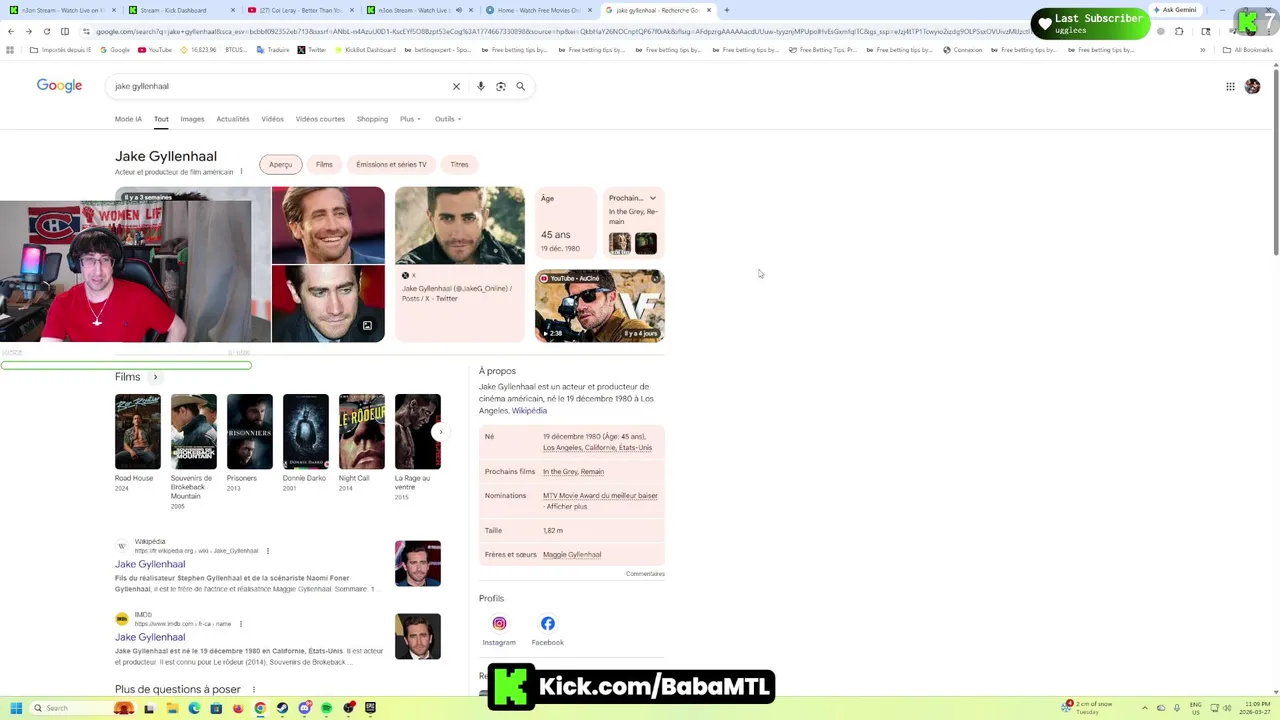Screen dimensions: 1280x720
Task: Open Maggie Gyllenhaal sibling link
Action: (572, 554)
